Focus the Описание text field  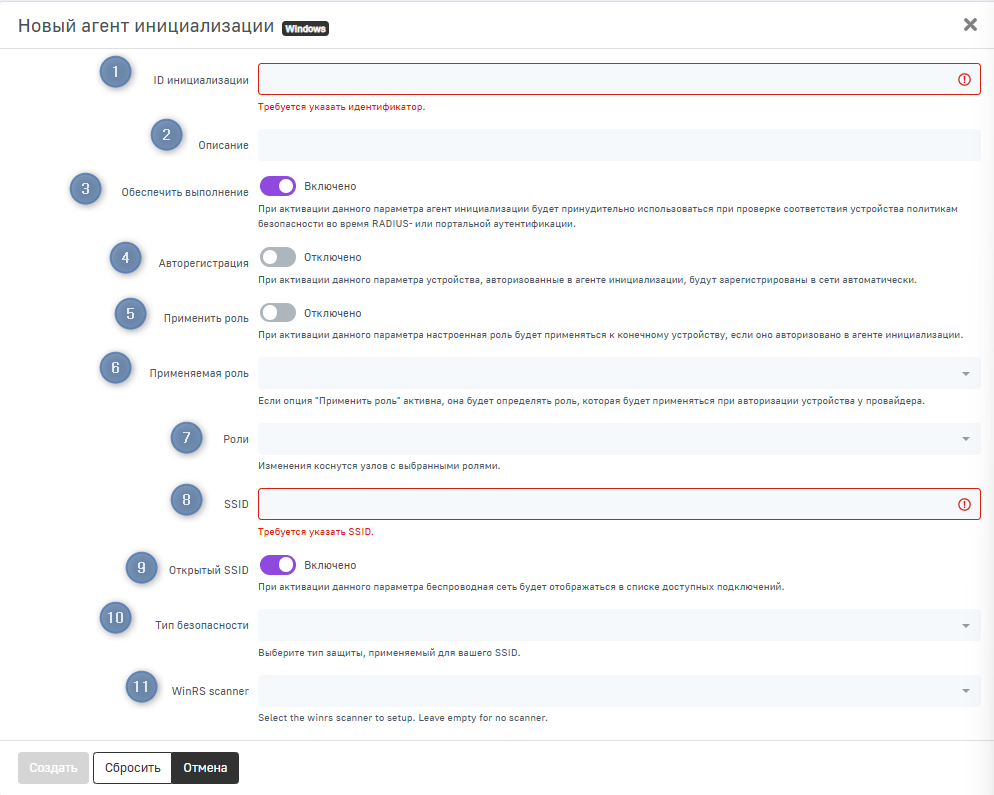[619, 145]
